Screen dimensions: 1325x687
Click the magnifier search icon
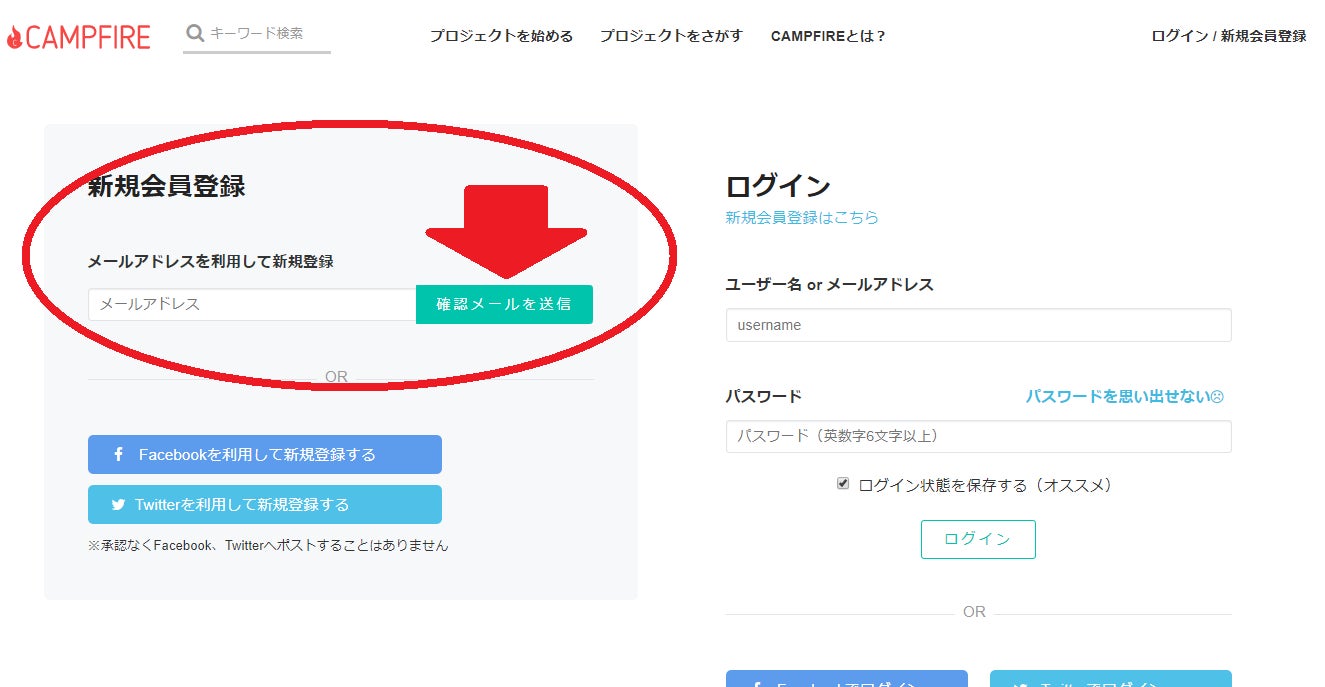tap(195, 34)
